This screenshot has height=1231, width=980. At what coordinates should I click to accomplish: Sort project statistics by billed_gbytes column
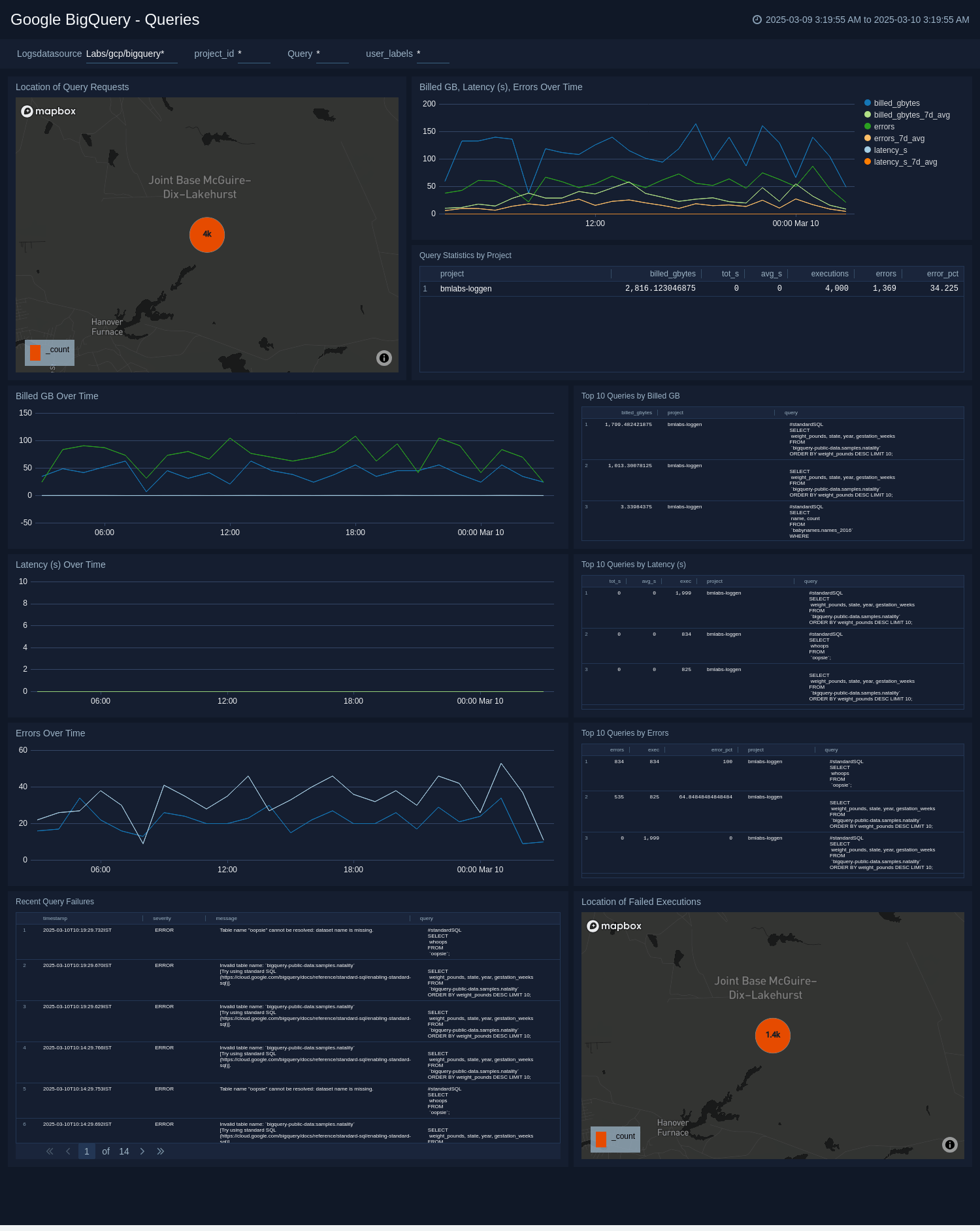(x=672, y=274)
